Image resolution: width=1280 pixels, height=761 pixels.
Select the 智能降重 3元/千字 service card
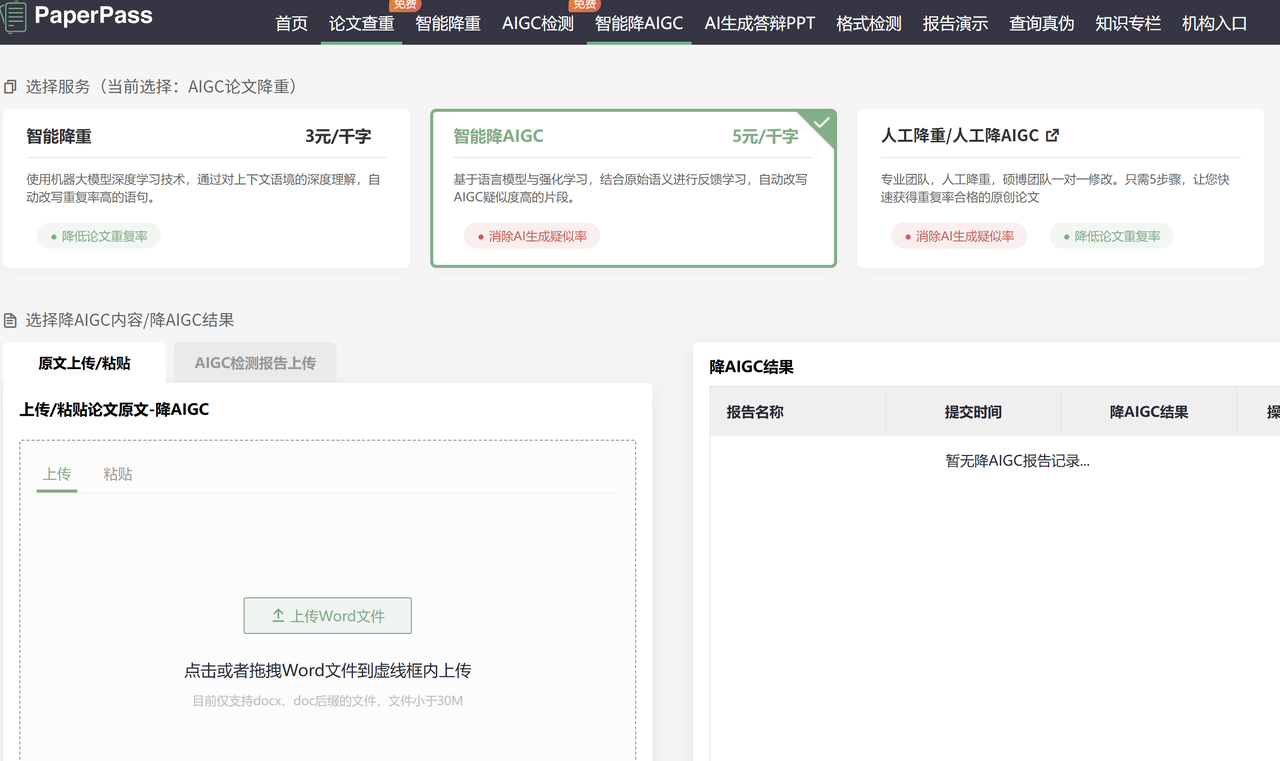[x=207, y=188]
